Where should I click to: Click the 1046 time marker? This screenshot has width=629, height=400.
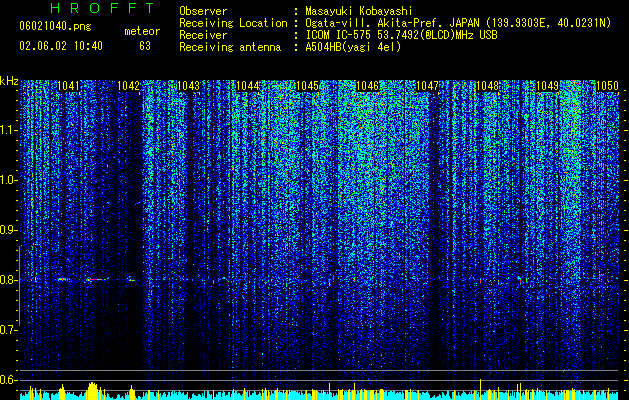367,86
